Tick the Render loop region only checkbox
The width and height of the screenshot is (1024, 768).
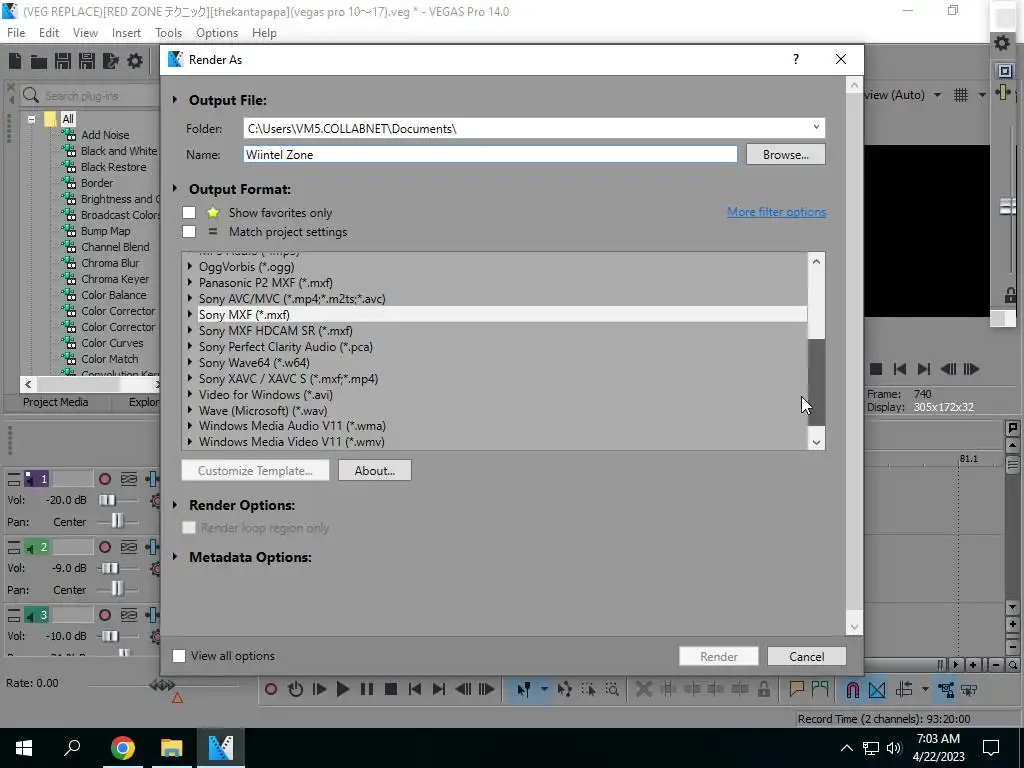[189, 528]
